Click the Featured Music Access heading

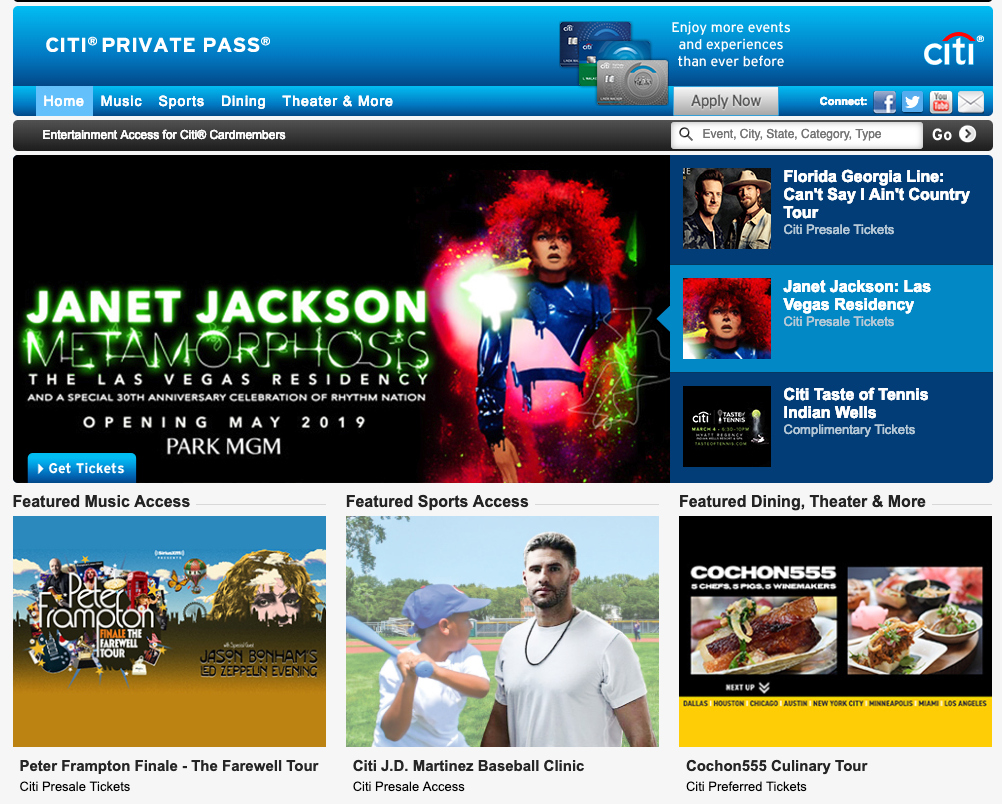click(x=102, y=502)
